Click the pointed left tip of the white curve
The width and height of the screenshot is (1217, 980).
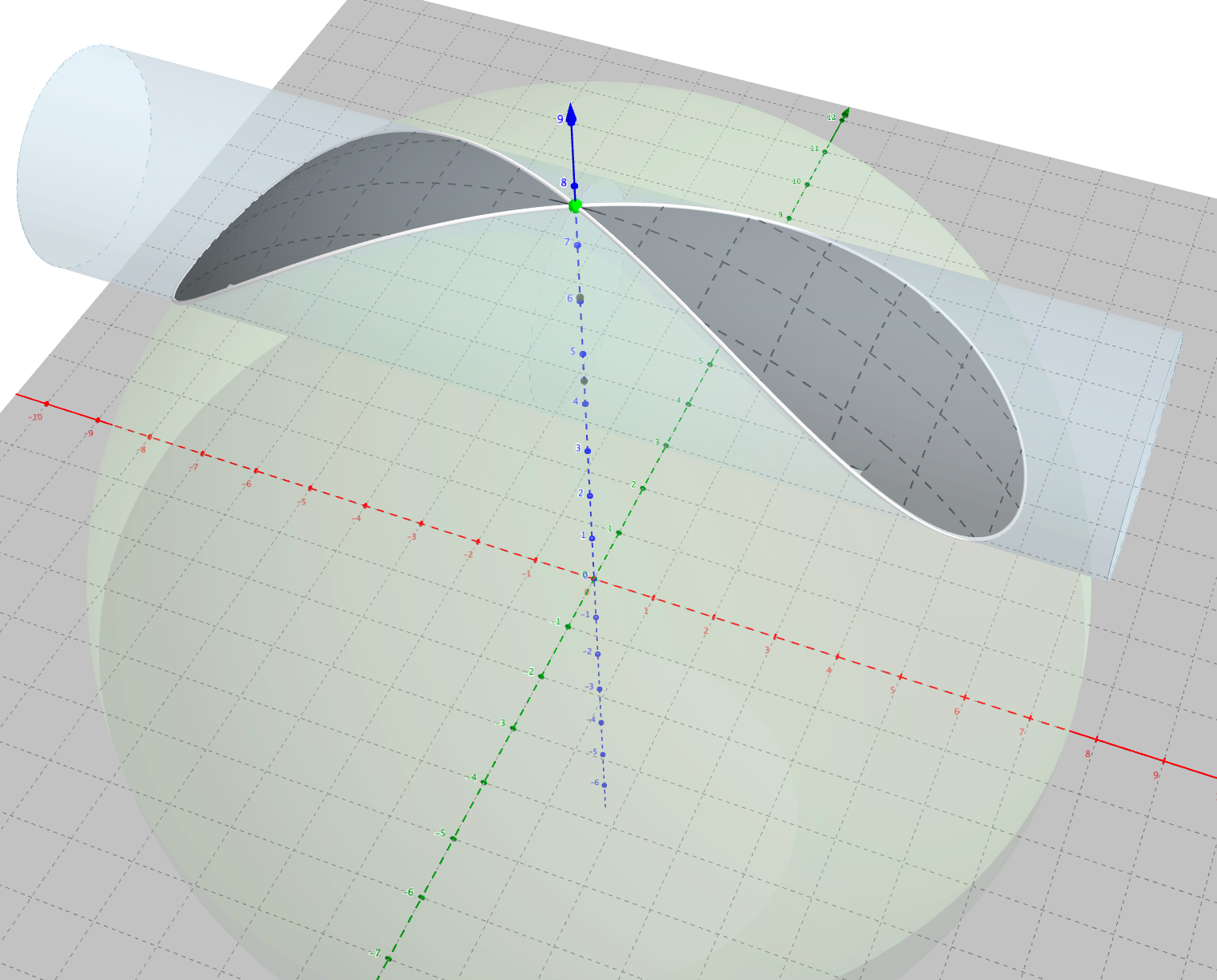tap(178, 297)
